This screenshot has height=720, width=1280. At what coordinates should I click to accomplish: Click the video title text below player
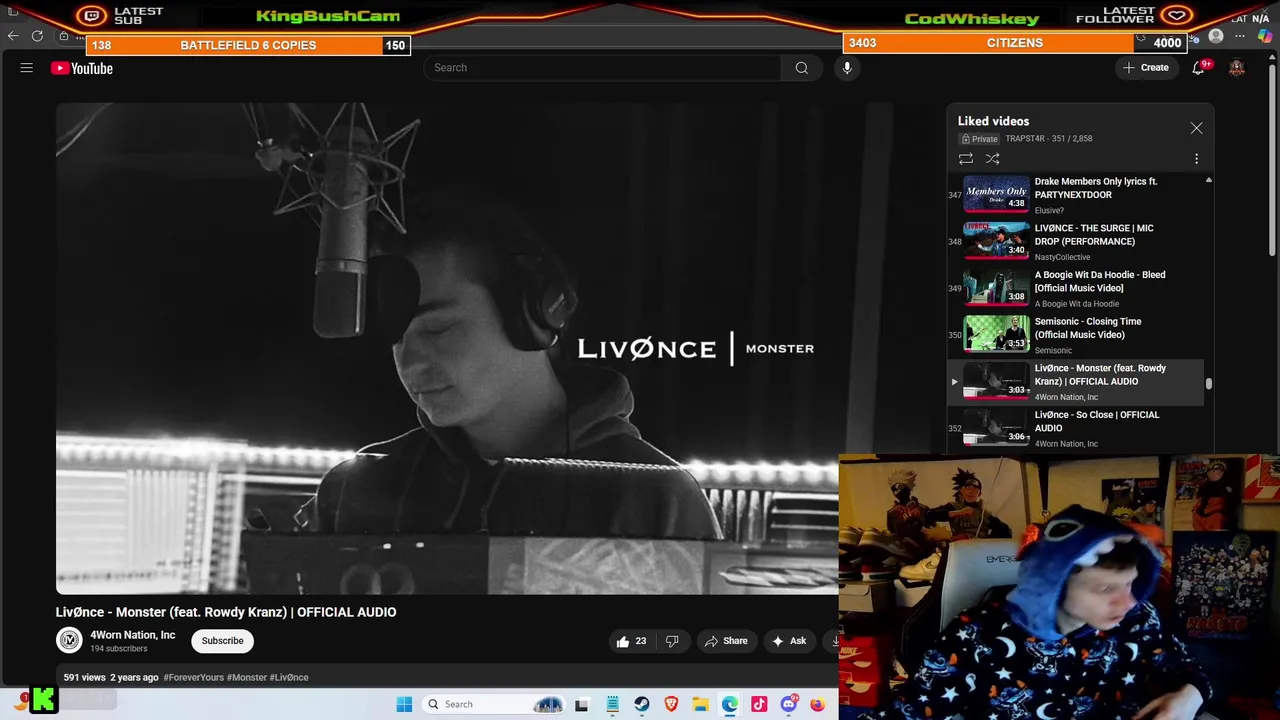[226, 612]
